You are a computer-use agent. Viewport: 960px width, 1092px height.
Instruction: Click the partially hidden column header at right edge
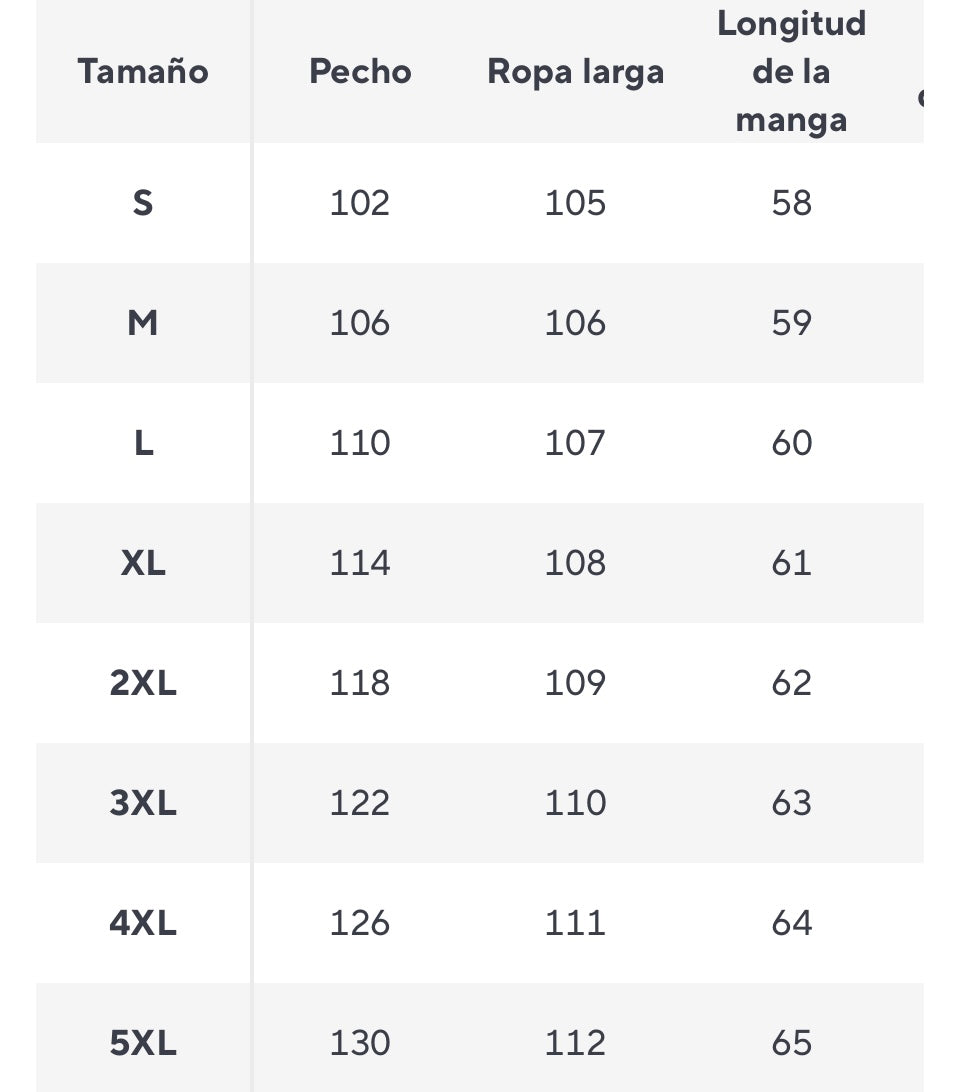920,98
